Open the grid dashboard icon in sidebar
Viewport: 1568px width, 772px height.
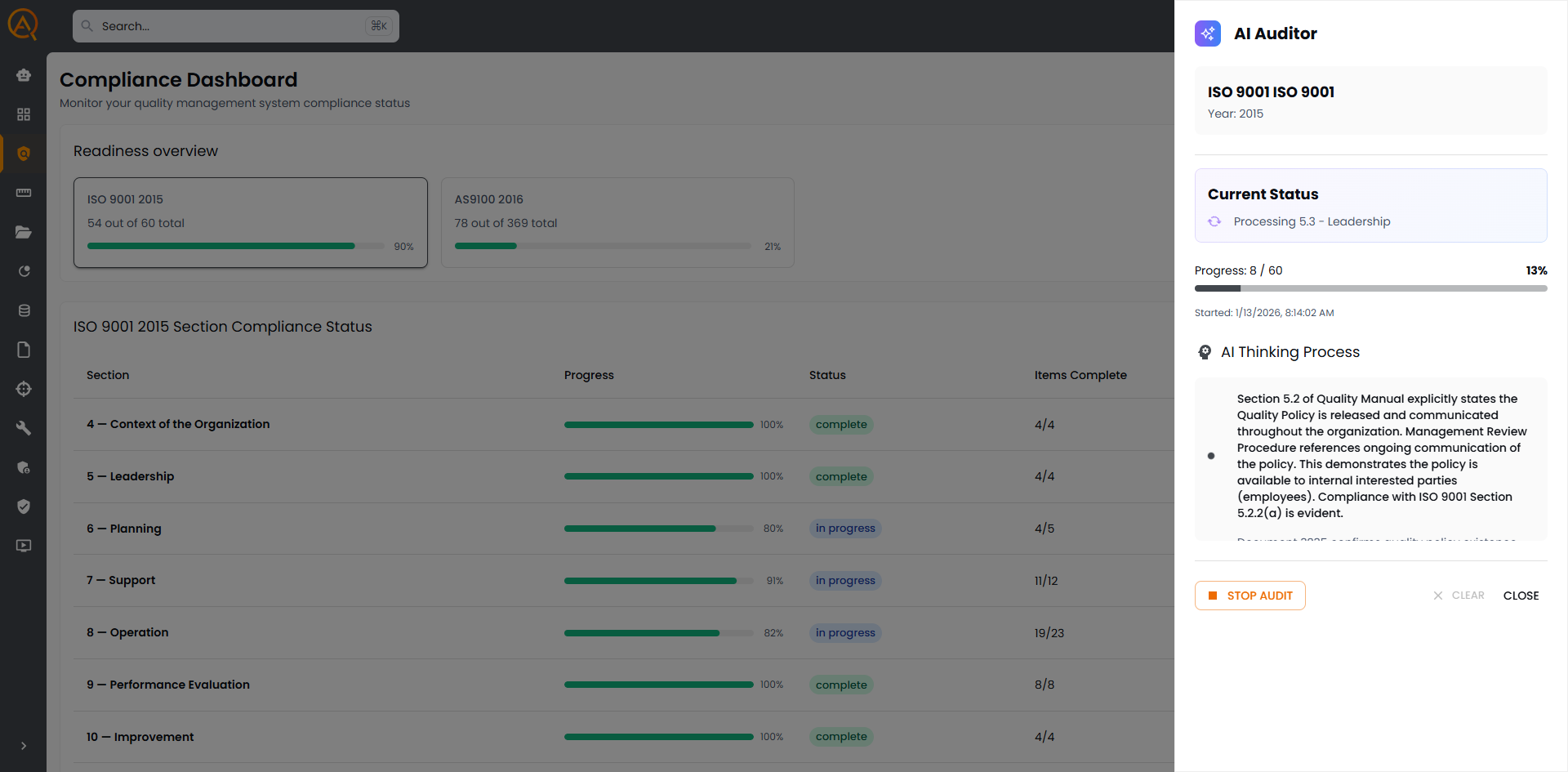pyautogui.click(x=24, y=114)
